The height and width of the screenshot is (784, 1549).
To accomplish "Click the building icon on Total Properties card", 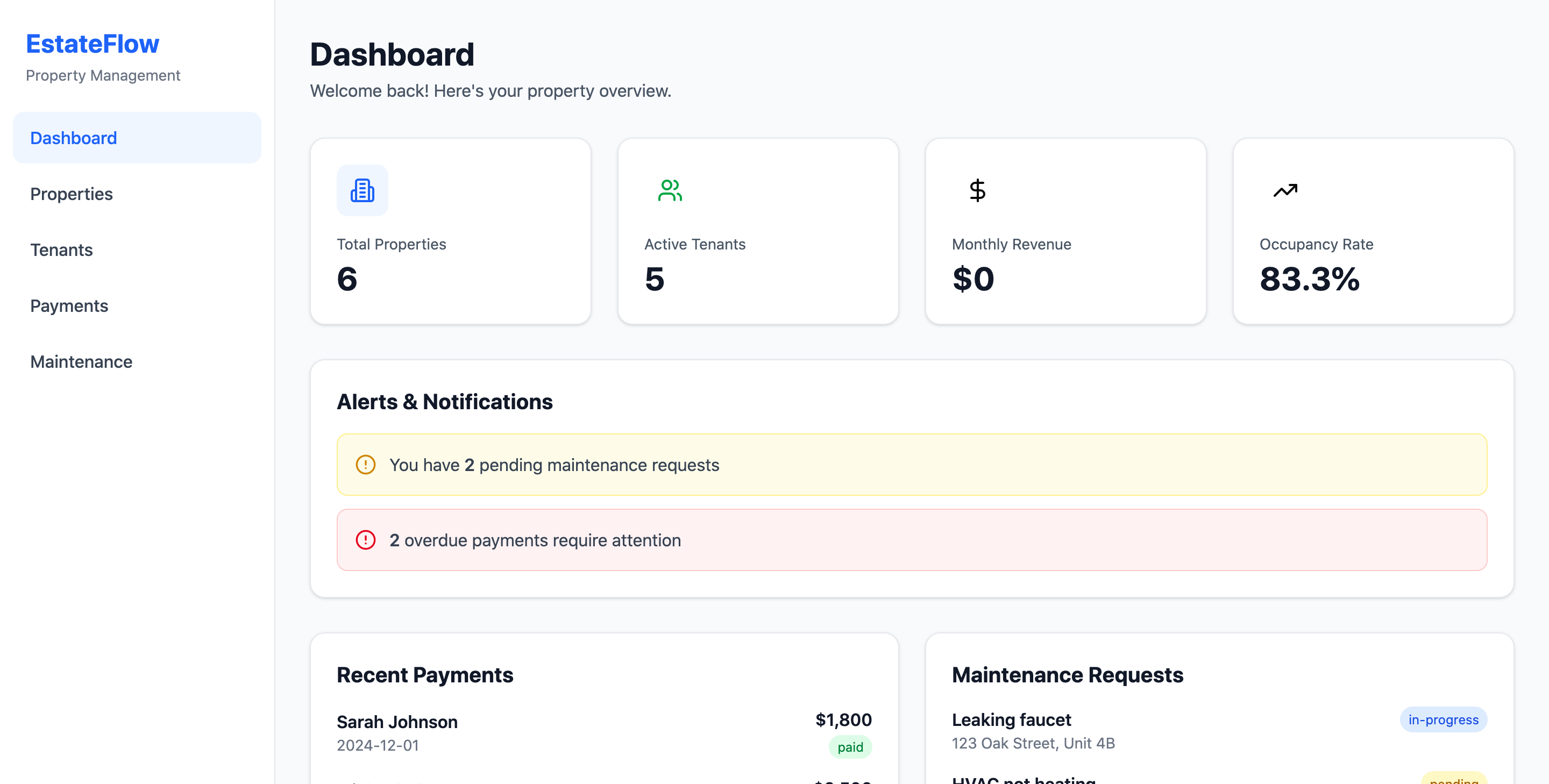I will (x=362, y=190).
